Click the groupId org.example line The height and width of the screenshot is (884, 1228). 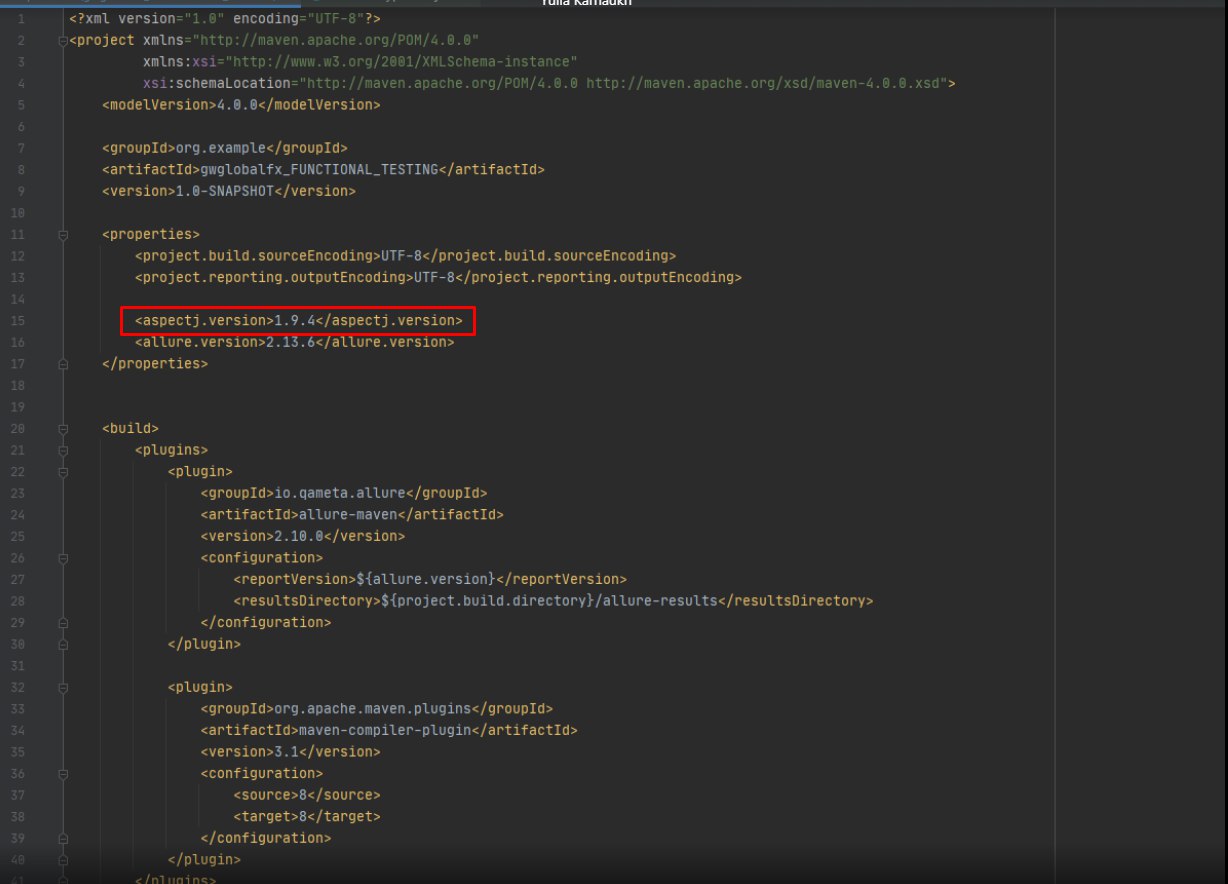click(x=225, y=149)
